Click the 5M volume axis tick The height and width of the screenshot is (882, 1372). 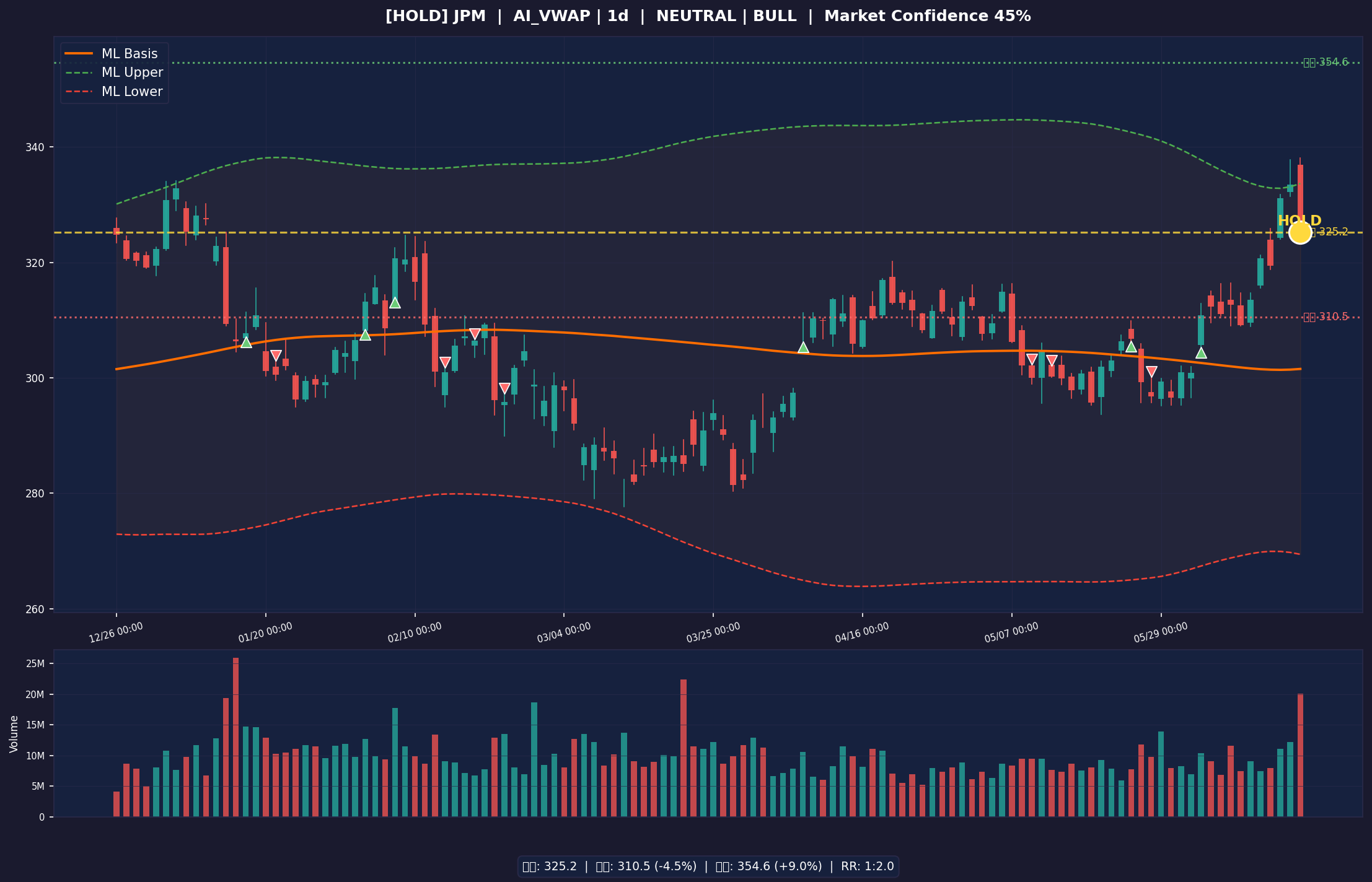(38, 787)
